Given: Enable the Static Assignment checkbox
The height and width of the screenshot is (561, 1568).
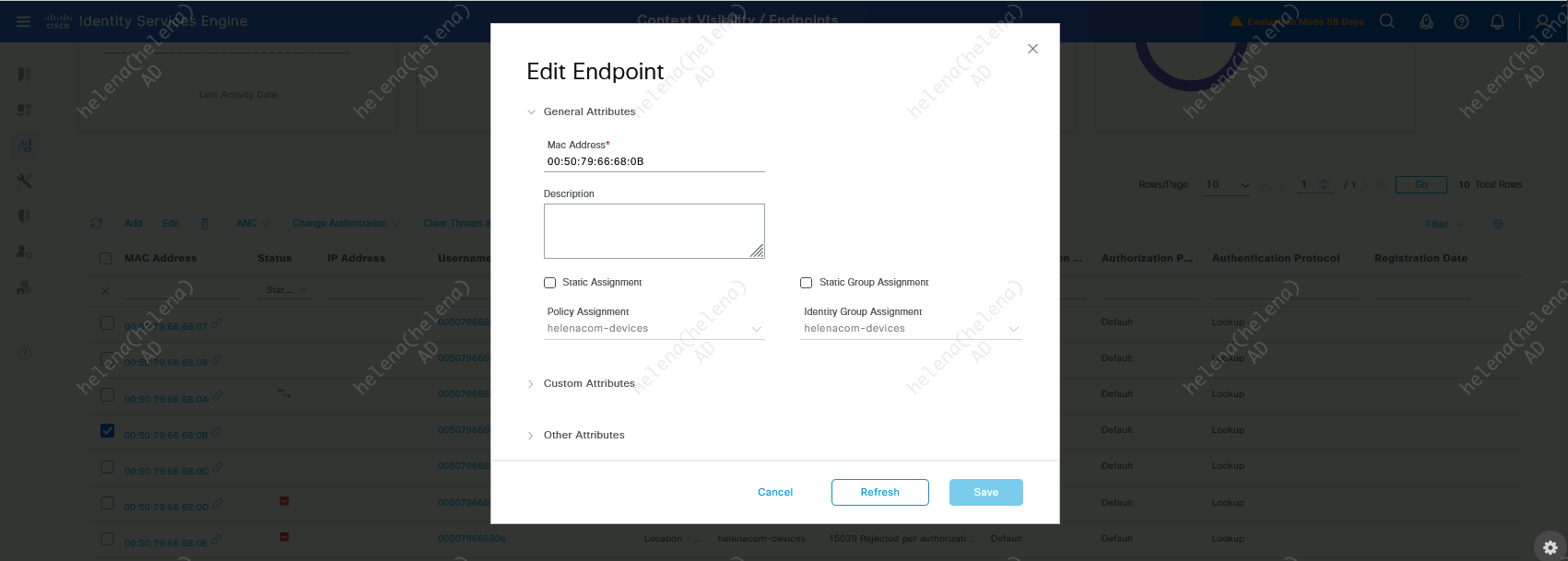Looking at the screenshot, I should pyautogui.click(x=550, y=283).
